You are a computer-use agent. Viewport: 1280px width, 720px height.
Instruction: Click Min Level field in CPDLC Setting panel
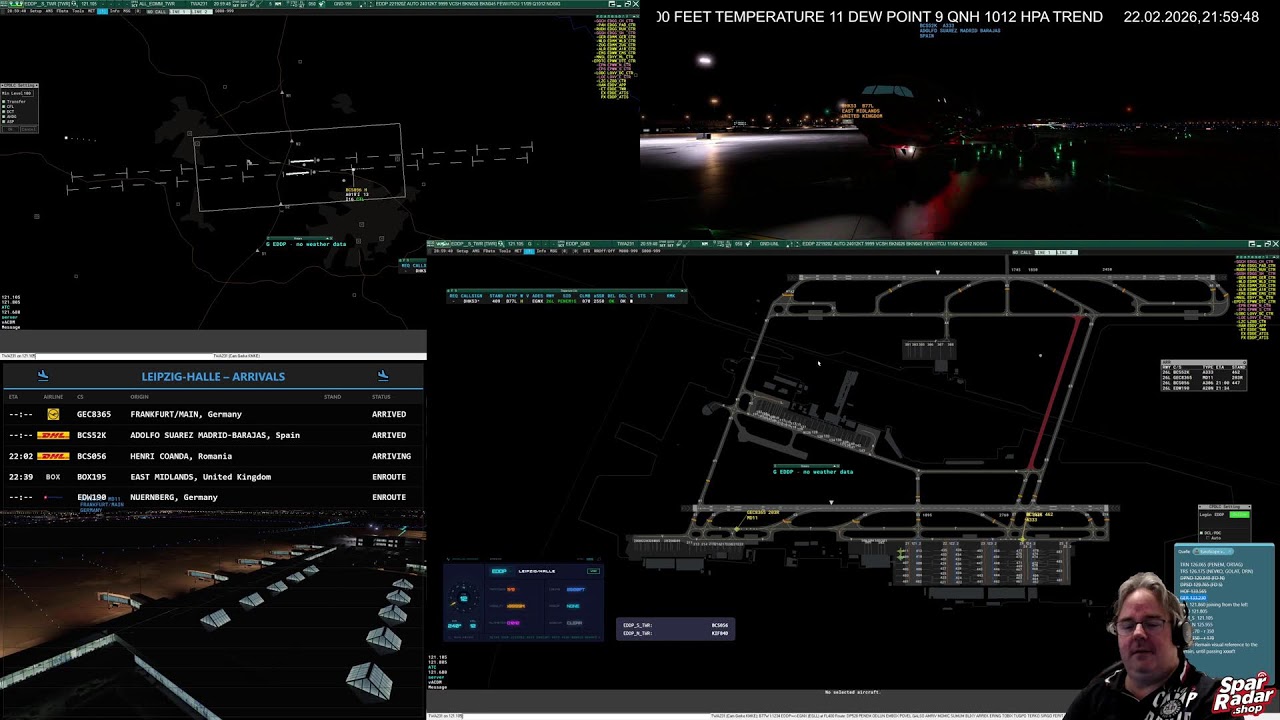(x=28, y=93)
